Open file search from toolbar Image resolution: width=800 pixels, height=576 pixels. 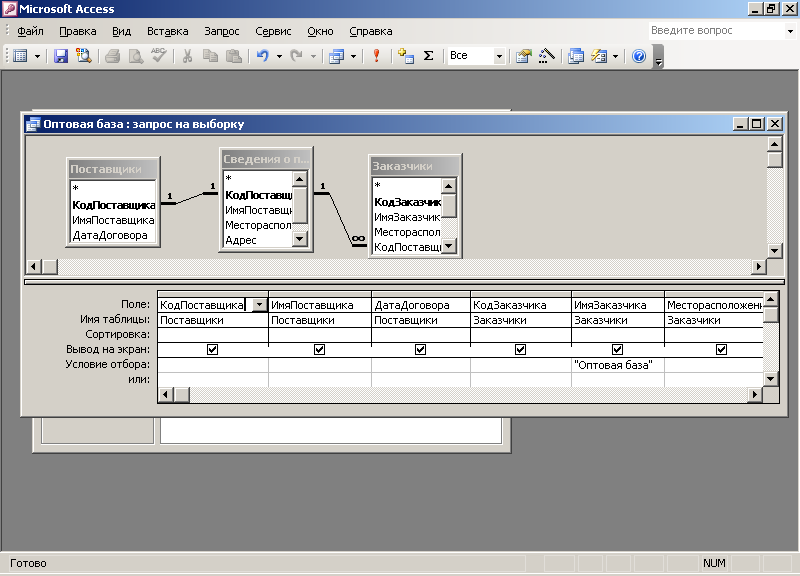pos(84,56)
